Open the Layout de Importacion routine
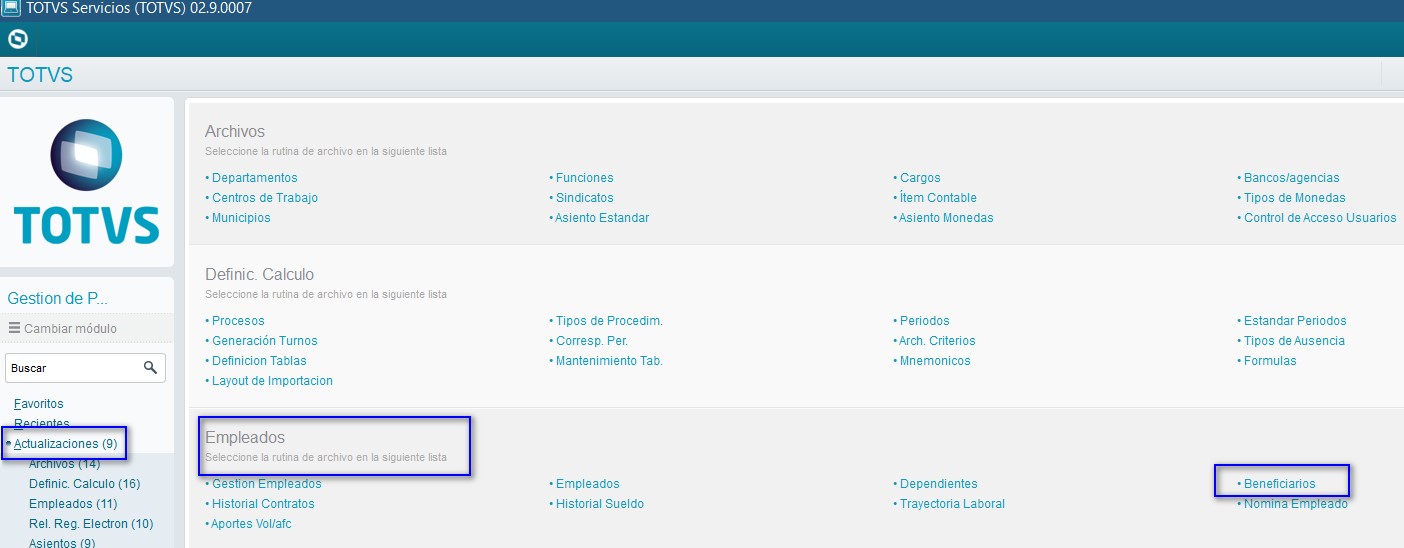Screen dimensions: 1404x548 [x=272, y=381]
